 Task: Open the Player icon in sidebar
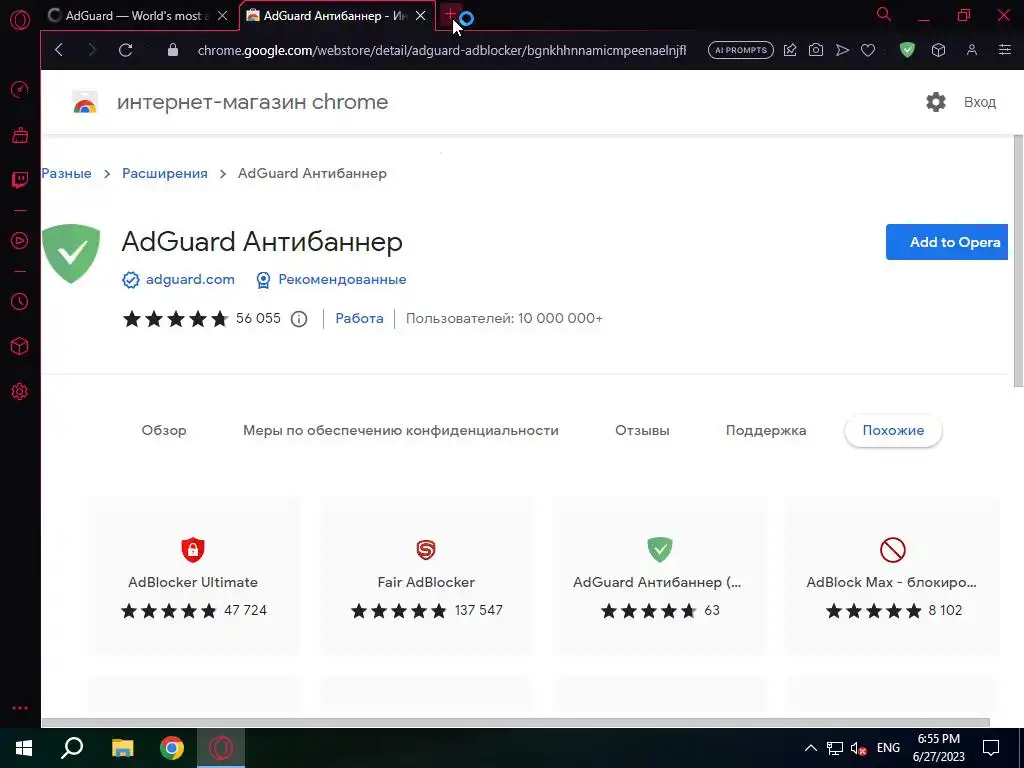pyautogui.click(x=20, y=240)
